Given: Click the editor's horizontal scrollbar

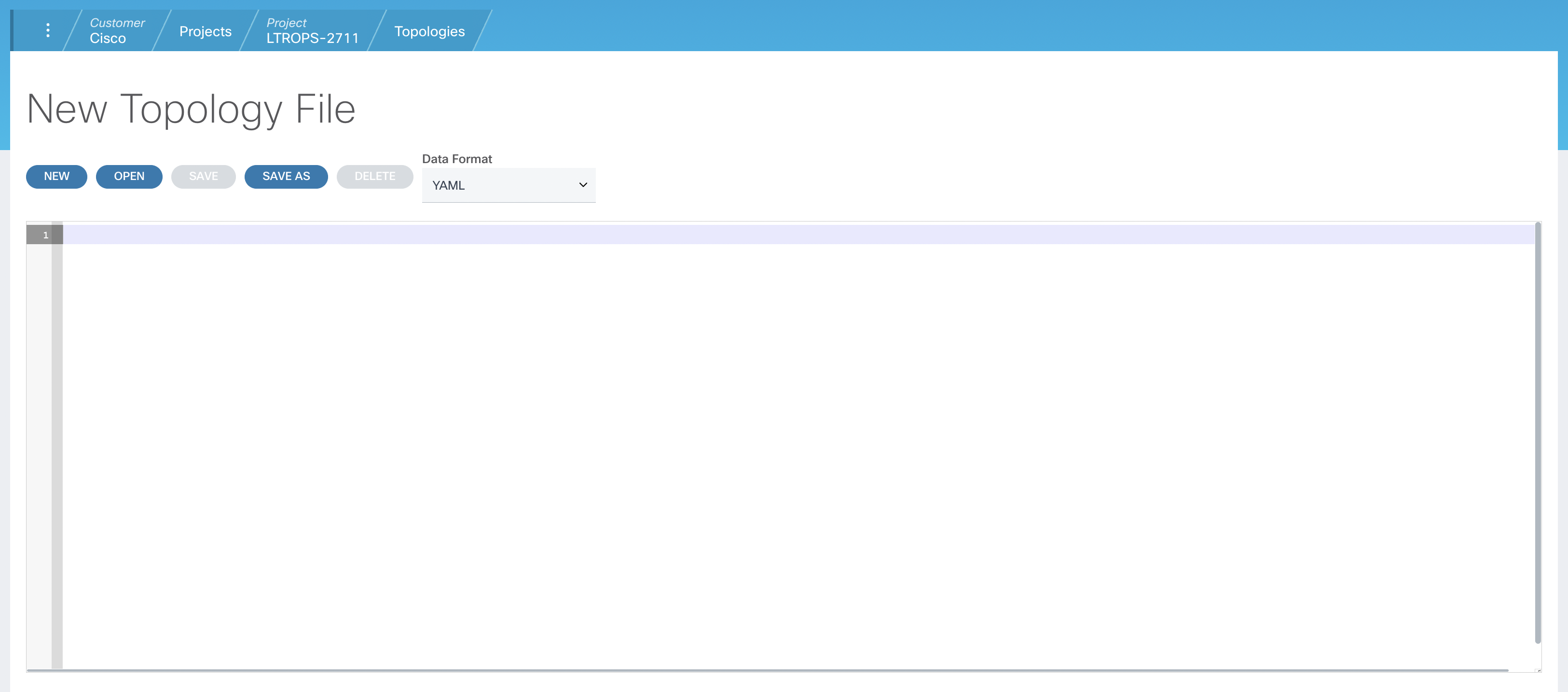Looking at the screenshot, I should tap(767, 670).
